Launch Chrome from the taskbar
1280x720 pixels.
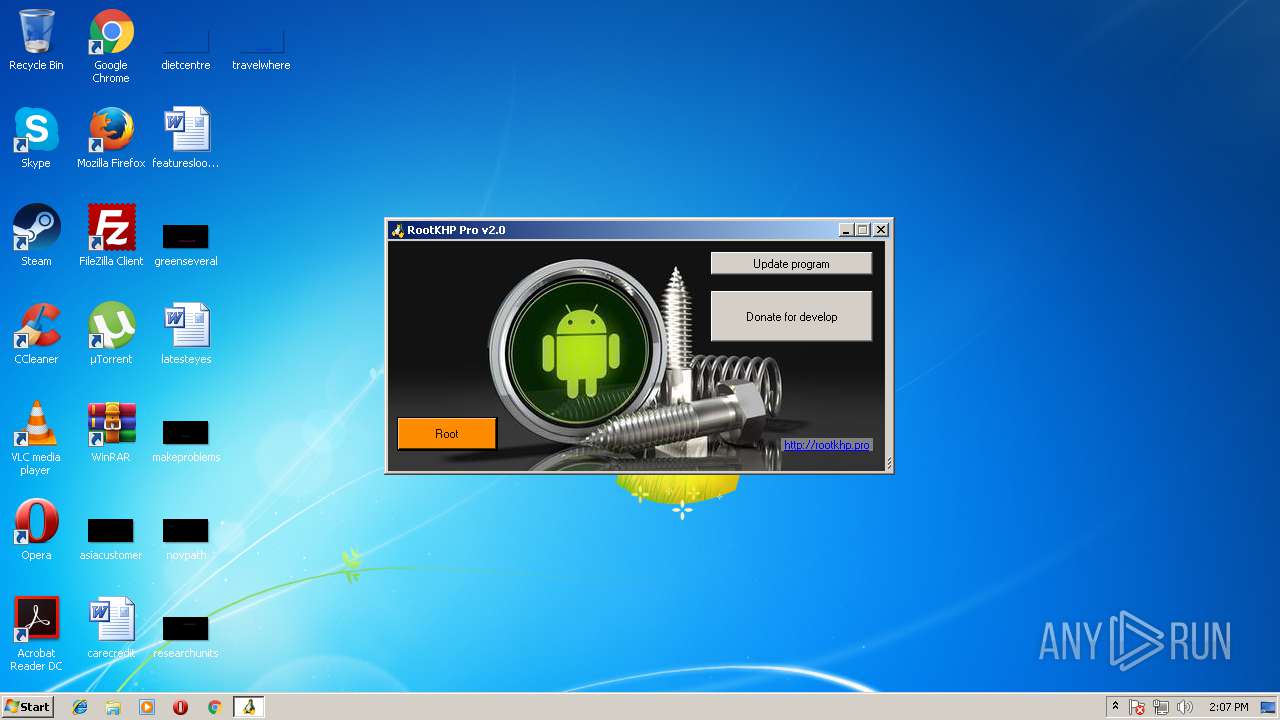click(x=214, y=707)
